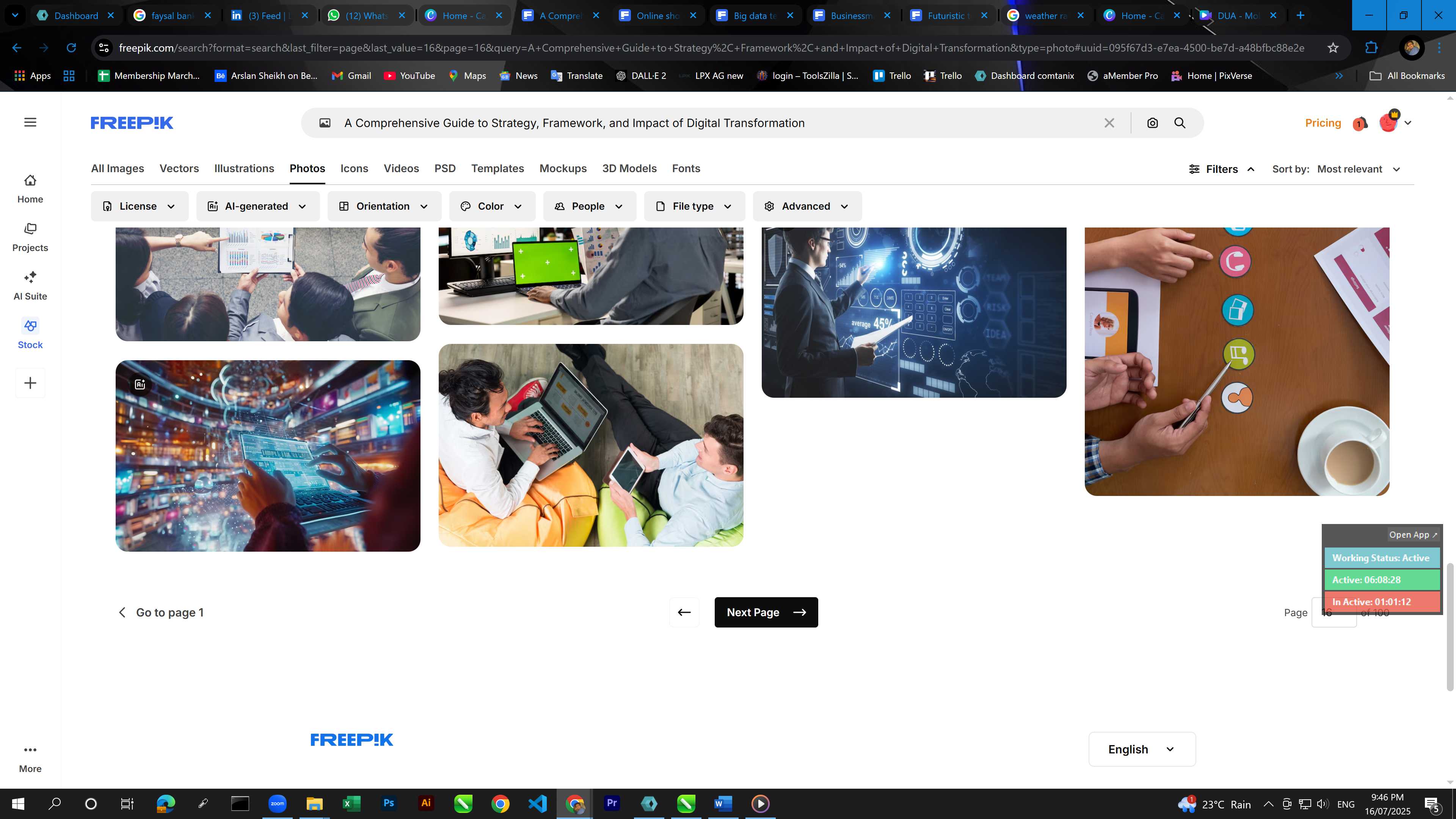Switch to 3D Models tab
The image size is (1456, 819).
pyautogui.click(x=629, y=168)
